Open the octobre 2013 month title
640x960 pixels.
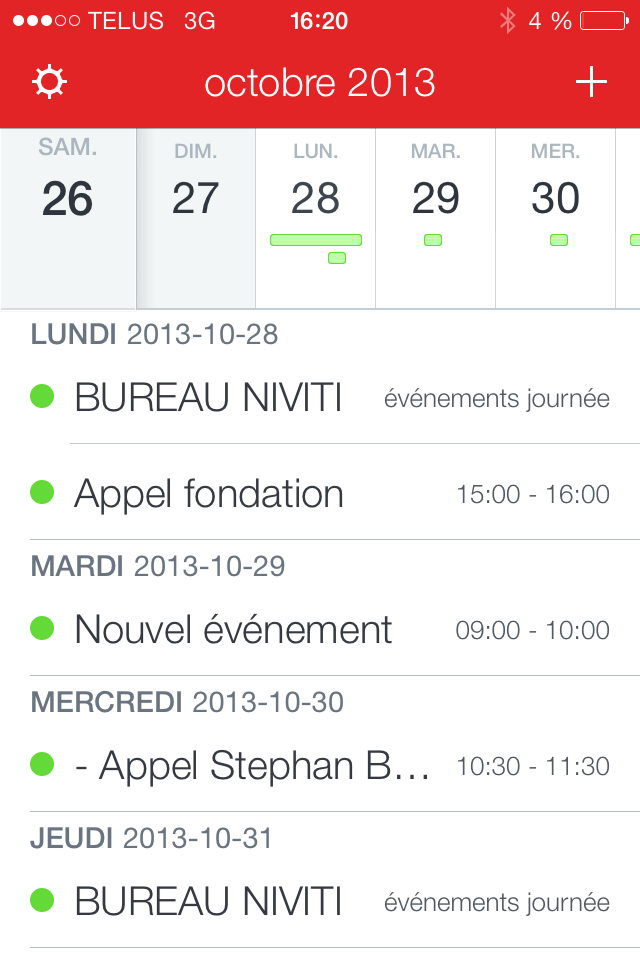point(320,83)
